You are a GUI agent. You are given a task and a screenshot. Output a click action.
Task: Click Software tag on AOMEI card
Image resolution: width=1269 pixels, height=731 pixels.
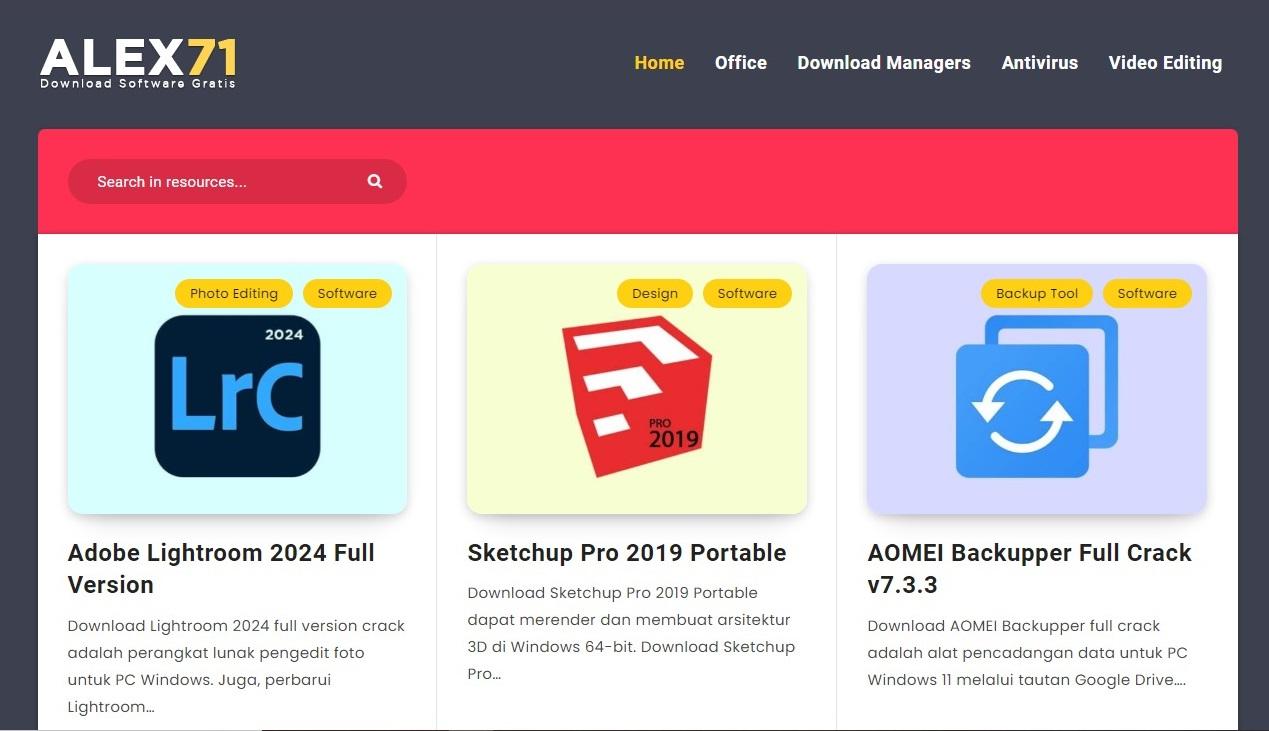point(1147,293)
